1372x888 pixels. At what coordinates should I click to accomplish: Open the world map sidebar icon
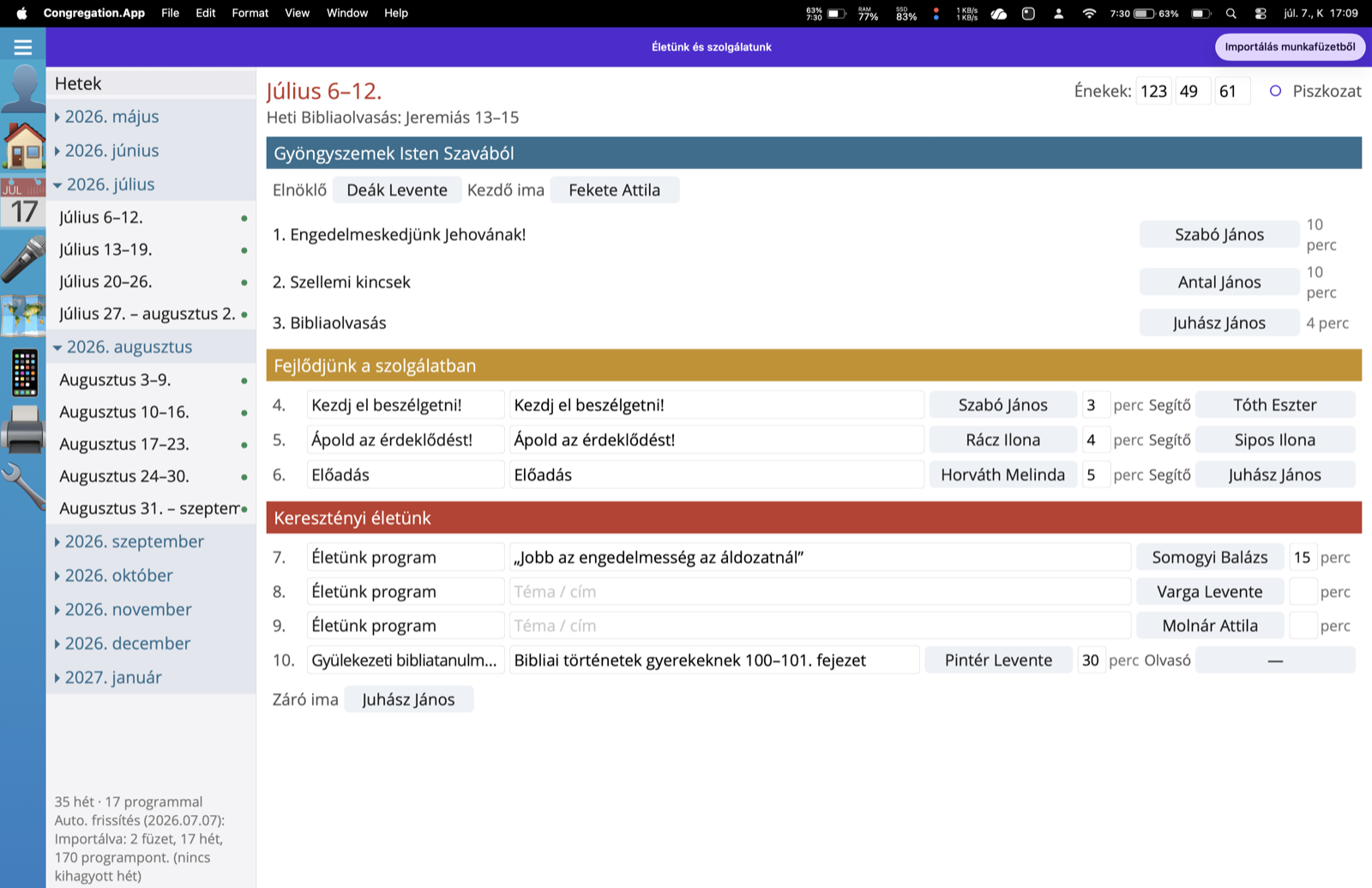23,316
